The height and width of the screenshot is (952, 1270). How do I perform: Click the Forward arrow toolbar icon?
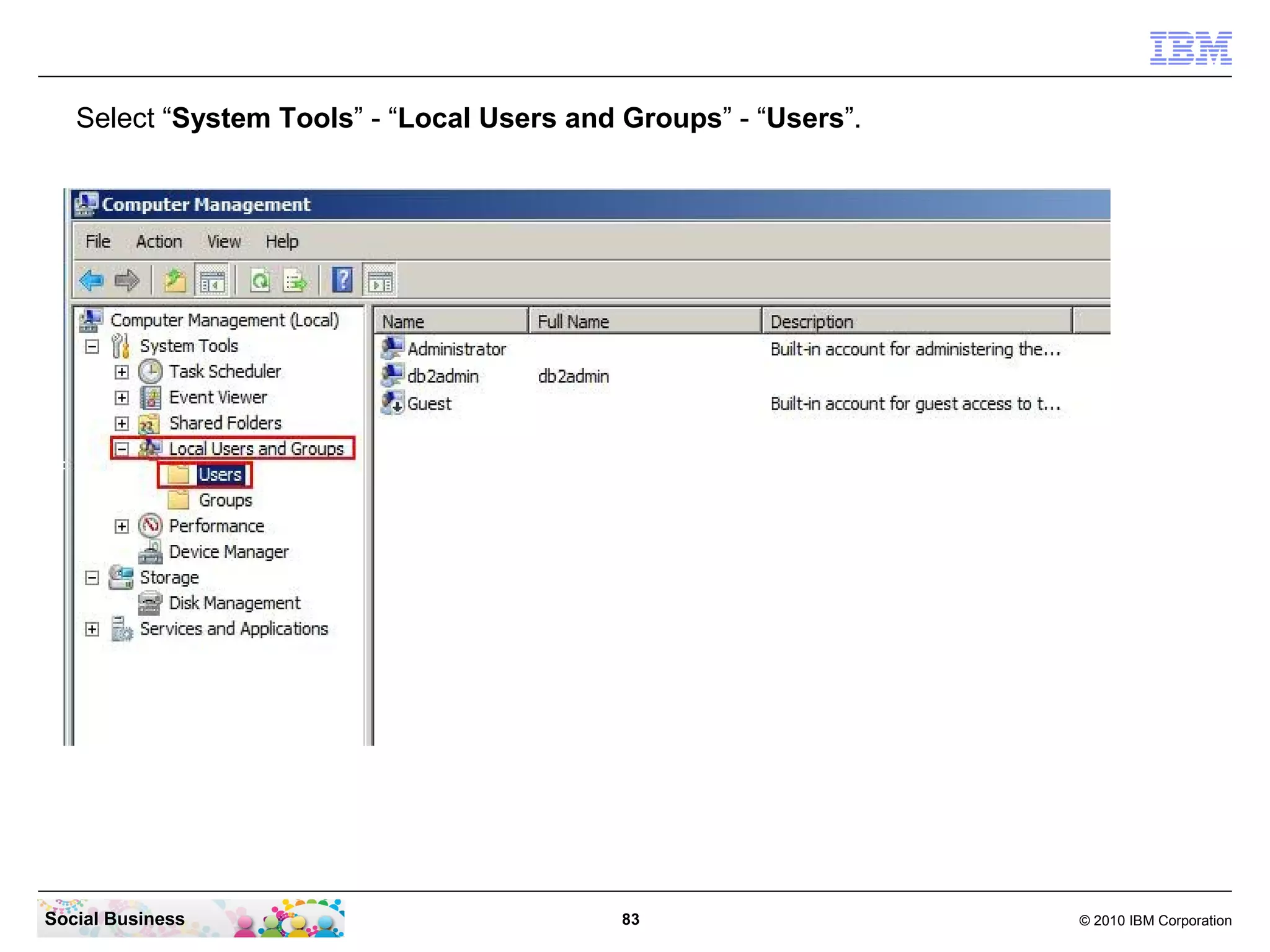127,281
